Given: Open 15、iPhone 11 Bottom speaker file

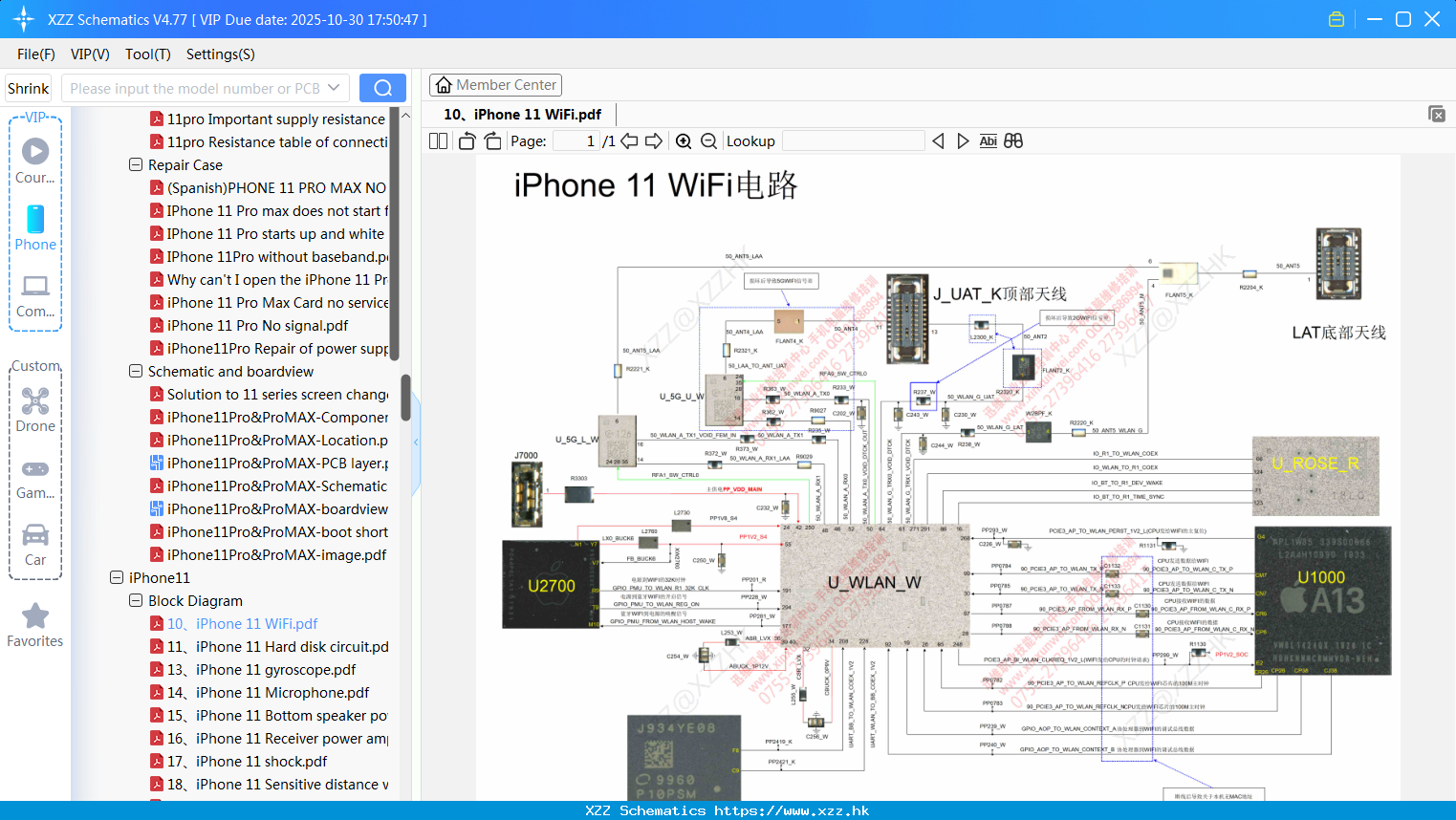Looking at the screenshot, I should click(x=269, y=716).
